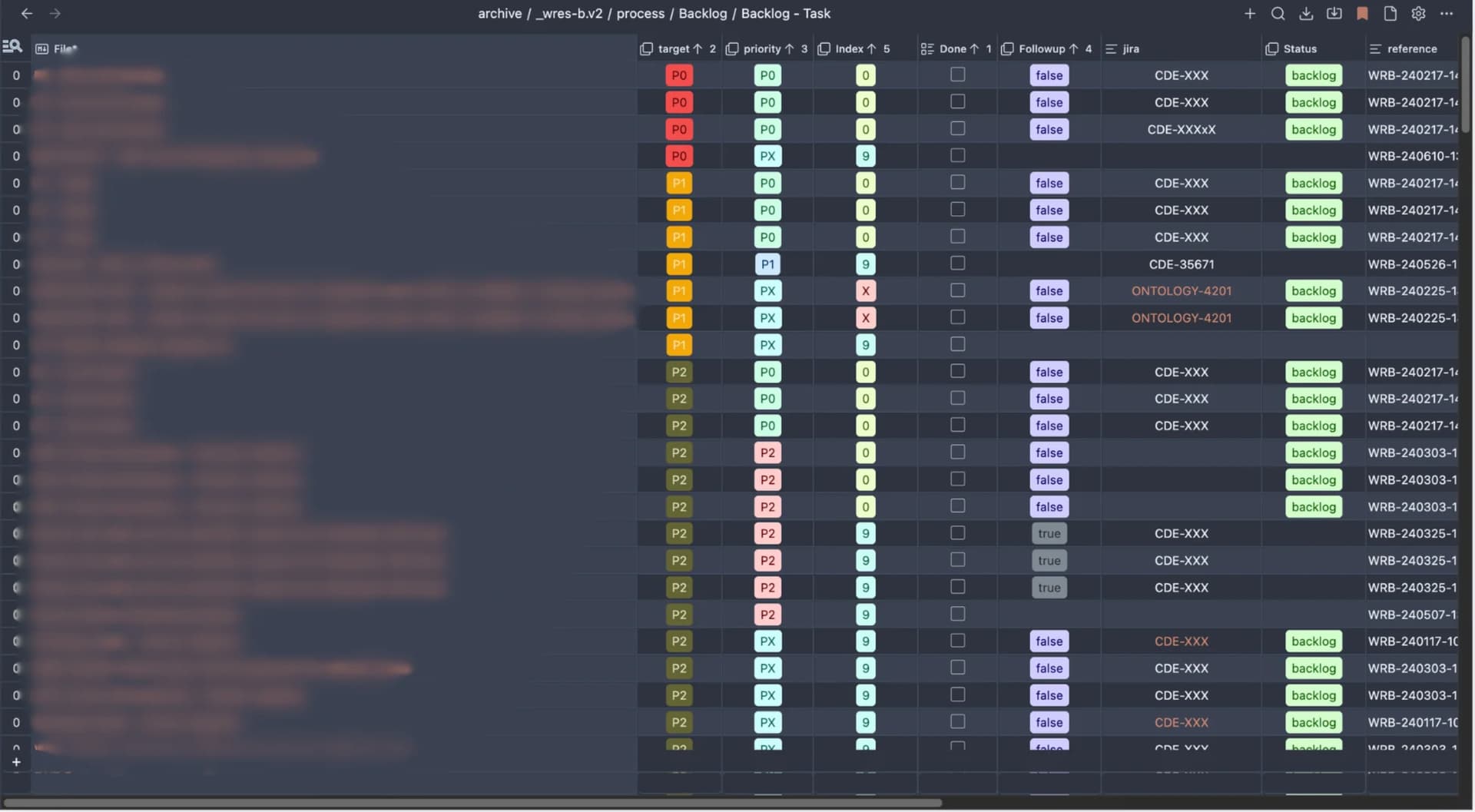Viewport: 1475px width, 812px height.
Task: Click the target column sort indicator
Action: coord(698,48)
